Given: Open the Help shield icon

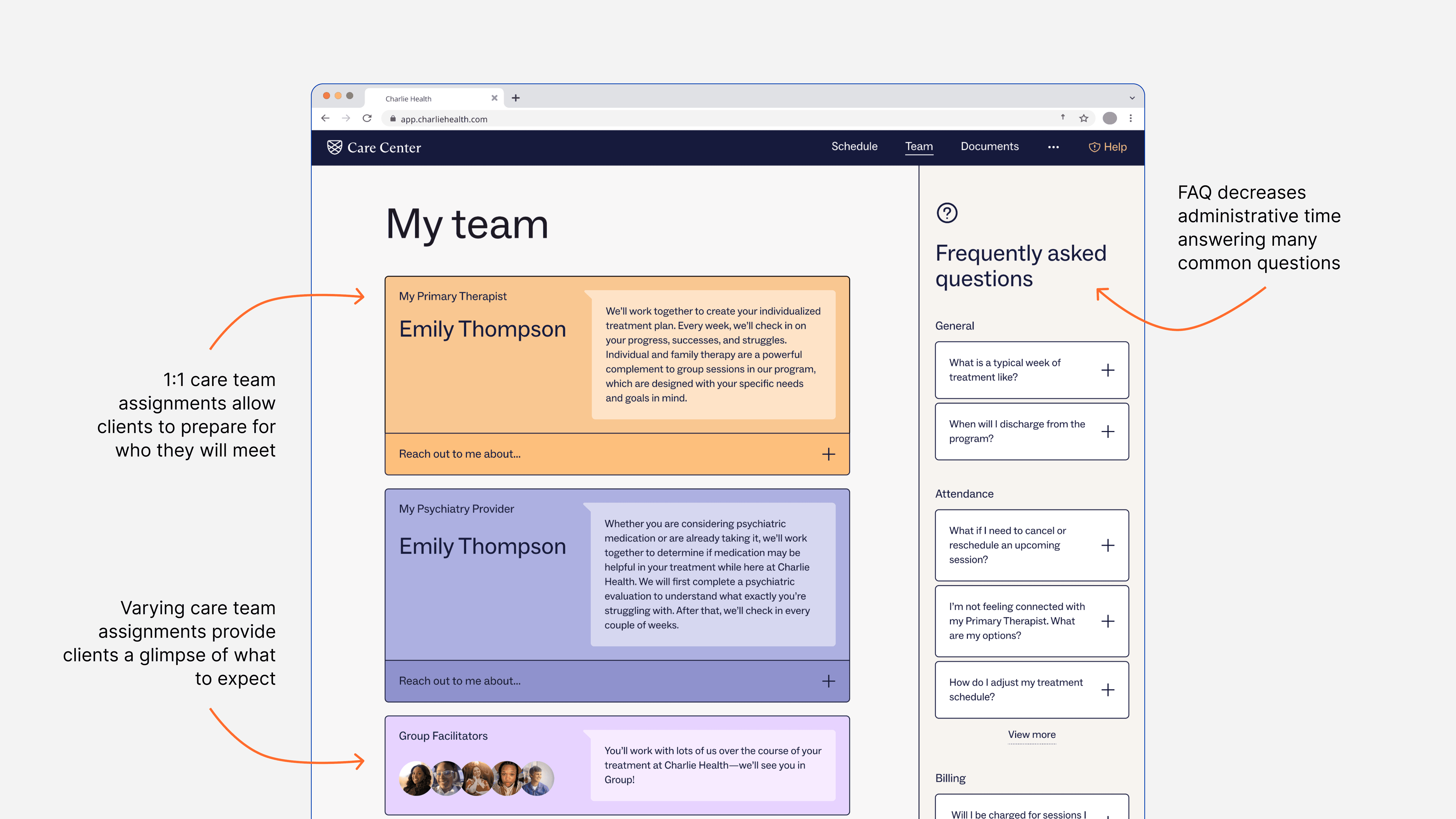Looking at the screenshot, I should 1094,147.
